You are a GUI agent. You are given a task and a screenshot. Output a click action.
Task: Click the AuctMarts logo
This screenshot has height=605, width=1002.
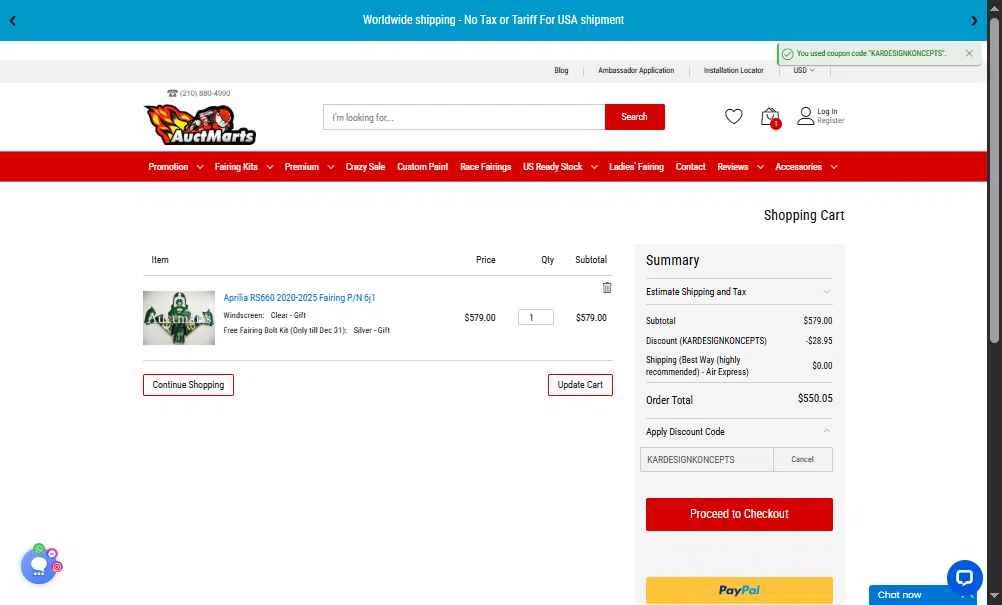point(200,125)
